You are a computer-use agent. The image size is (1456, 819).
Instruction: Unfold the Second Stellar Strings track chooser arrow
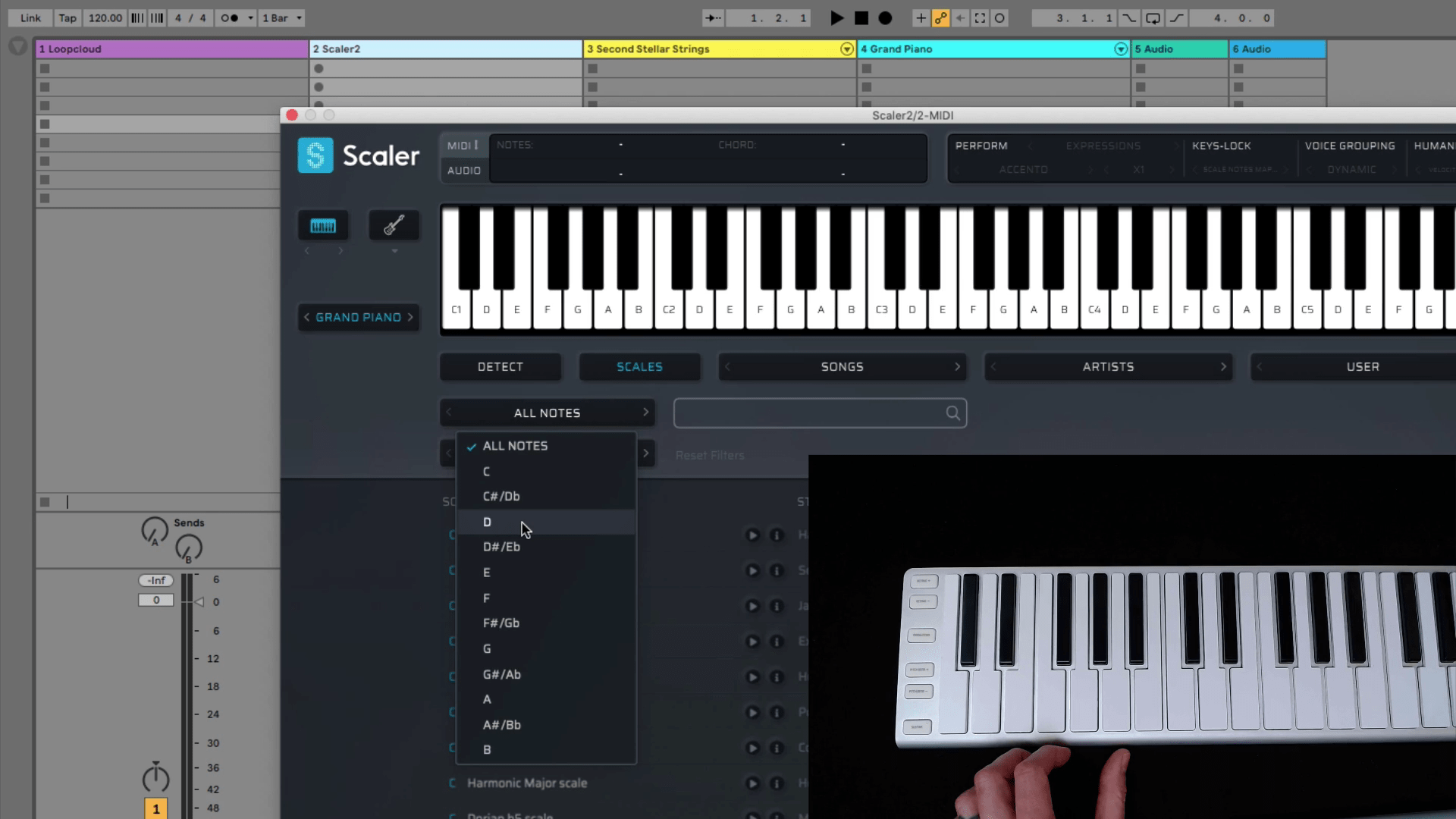(x=846, y=49)
